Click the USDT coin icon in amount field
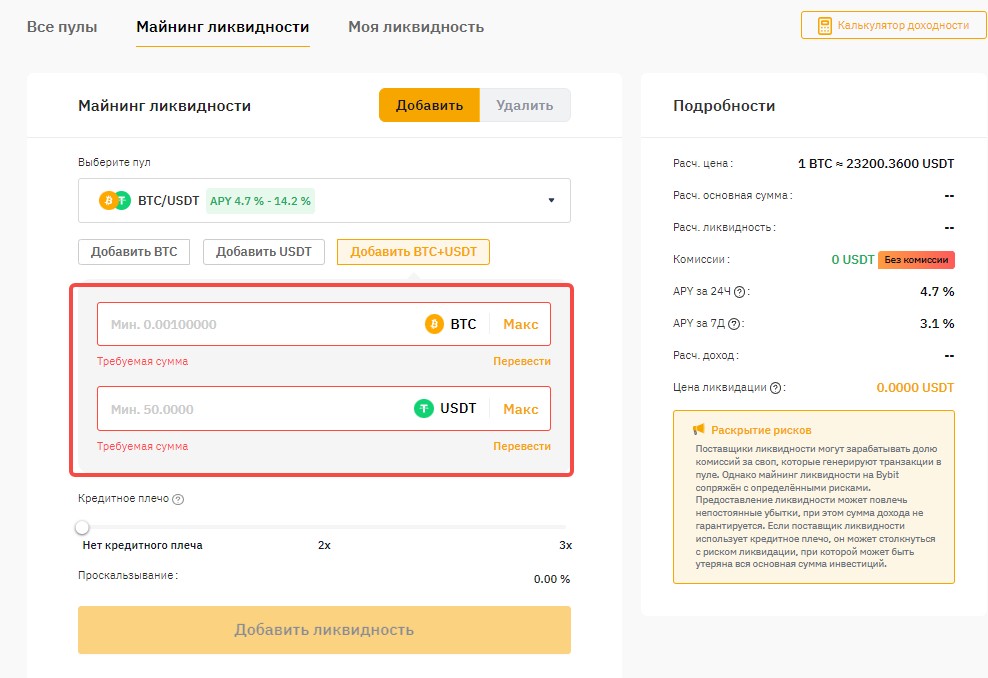Image resolution: width=988 pixels, height=678 pixels. coord(424,409)
